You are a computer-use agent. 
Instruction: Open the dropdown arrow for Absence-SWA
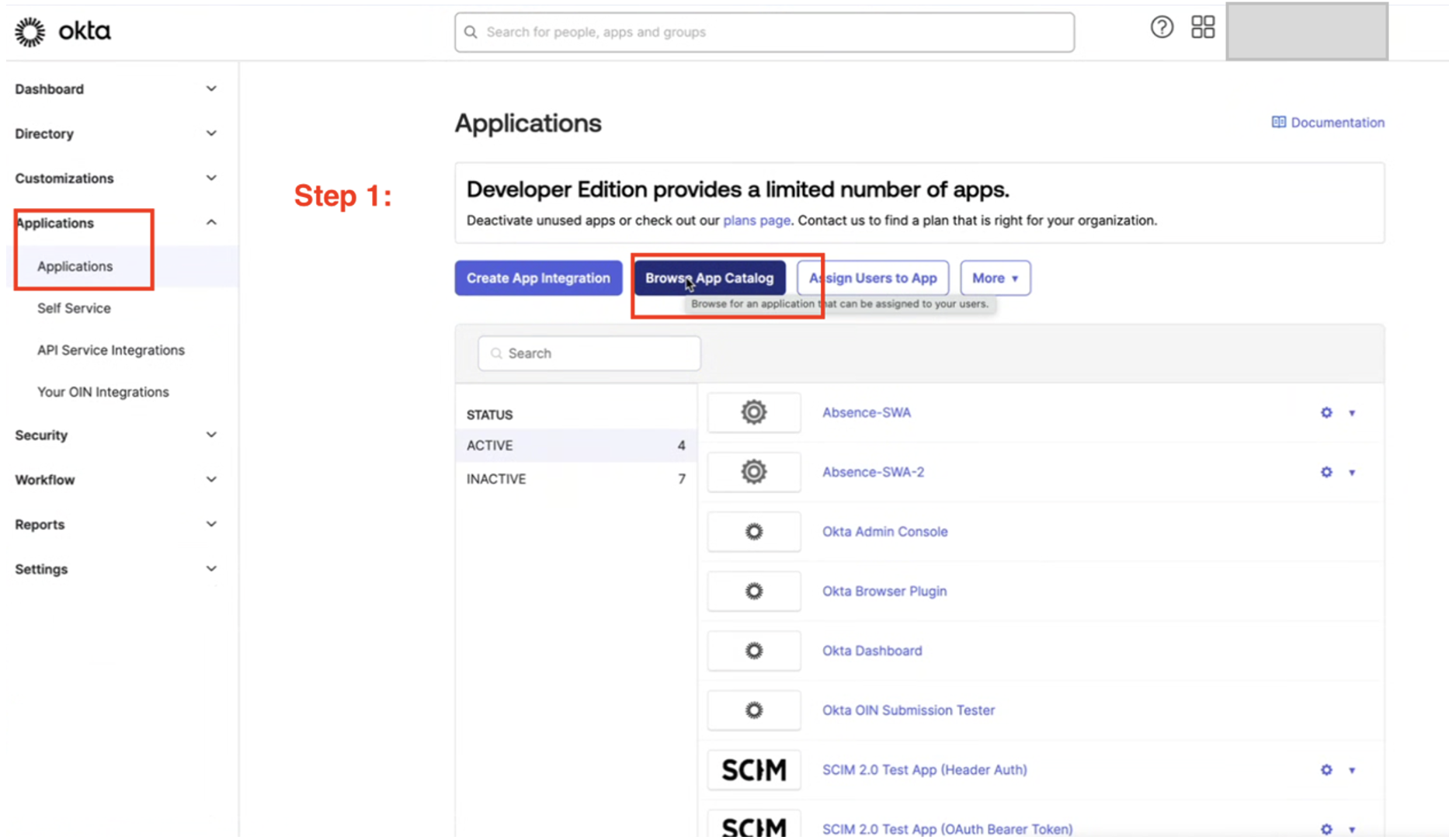[x=1352, y=413]
